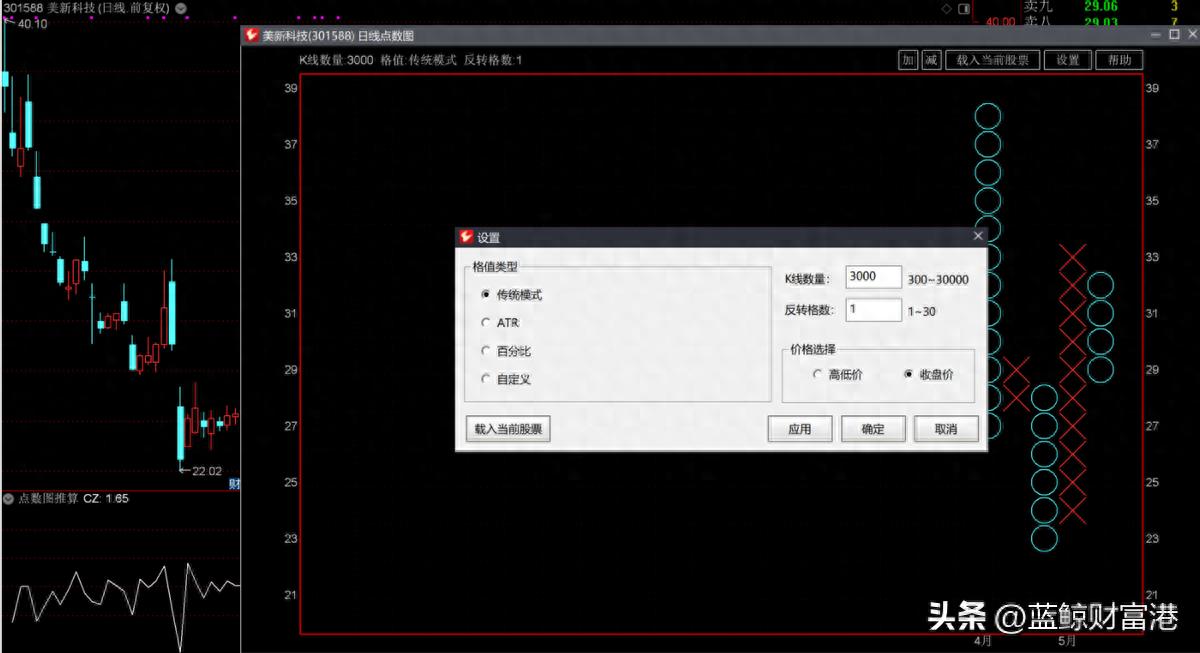Image resolution: width=1200 pixels, height=653 pixels.
Task: Click the 反转格数 value field showing 1
Action: pyautogui.click(x=873, y=310)
